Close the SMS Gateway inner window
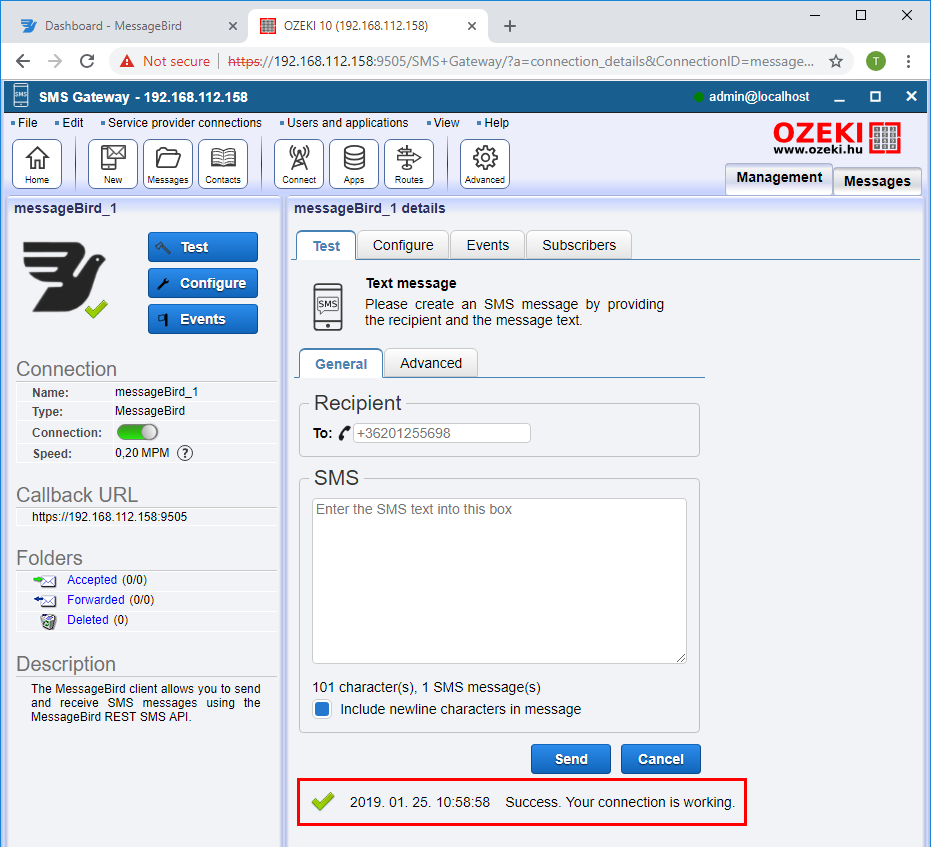The image size is (931, 847). pos(911,96)
